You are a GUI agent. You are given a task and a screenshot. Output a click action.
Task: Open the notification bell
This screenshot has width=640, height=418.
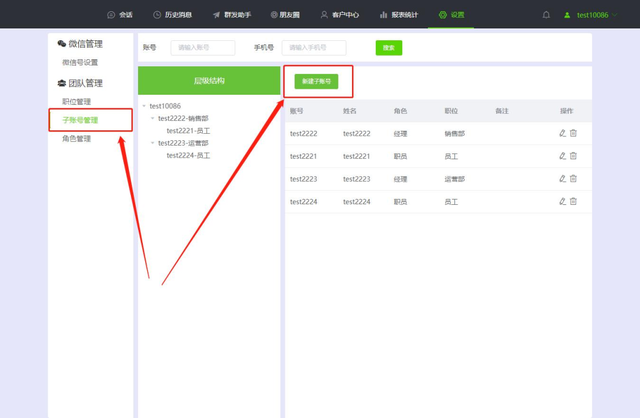pos(546,15)
